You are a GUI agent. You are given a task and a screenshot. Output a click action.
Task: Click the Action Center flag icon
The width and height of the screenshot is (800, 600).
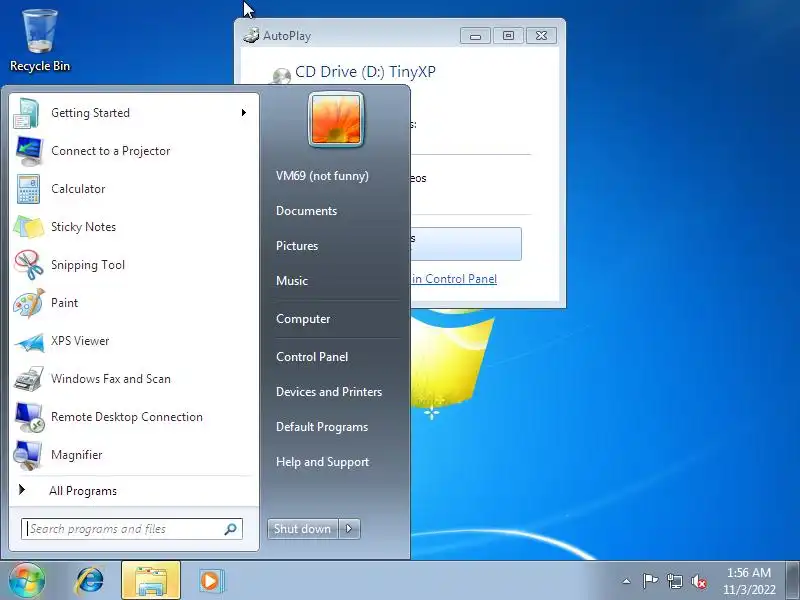[x=650, y=581]
